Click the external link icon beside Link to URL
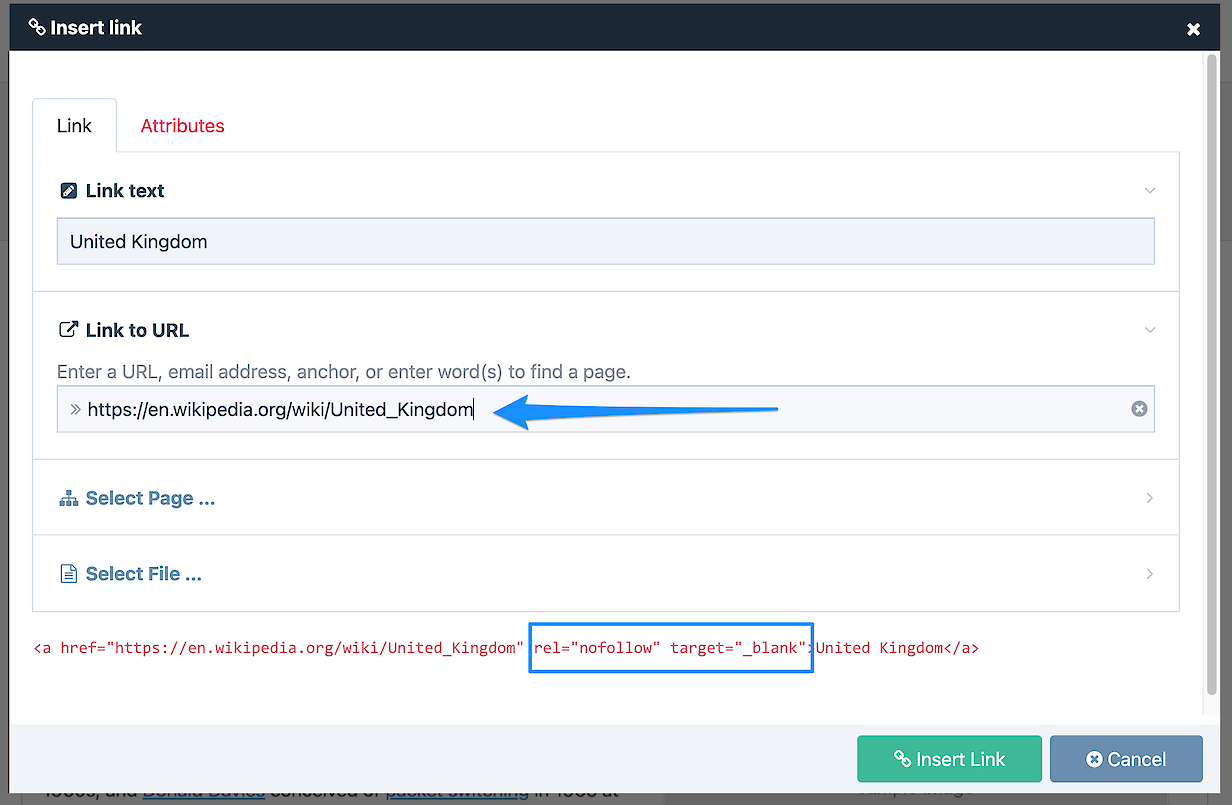Viewport: 1232px width, 805px height. pos(69,330)
